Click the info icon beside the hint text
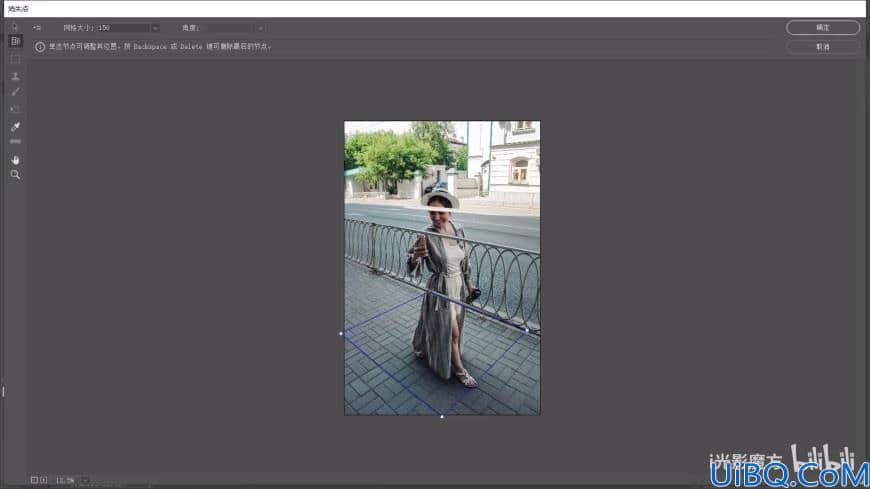The width and height of the screenshot is (870, 489). [40, 47]
